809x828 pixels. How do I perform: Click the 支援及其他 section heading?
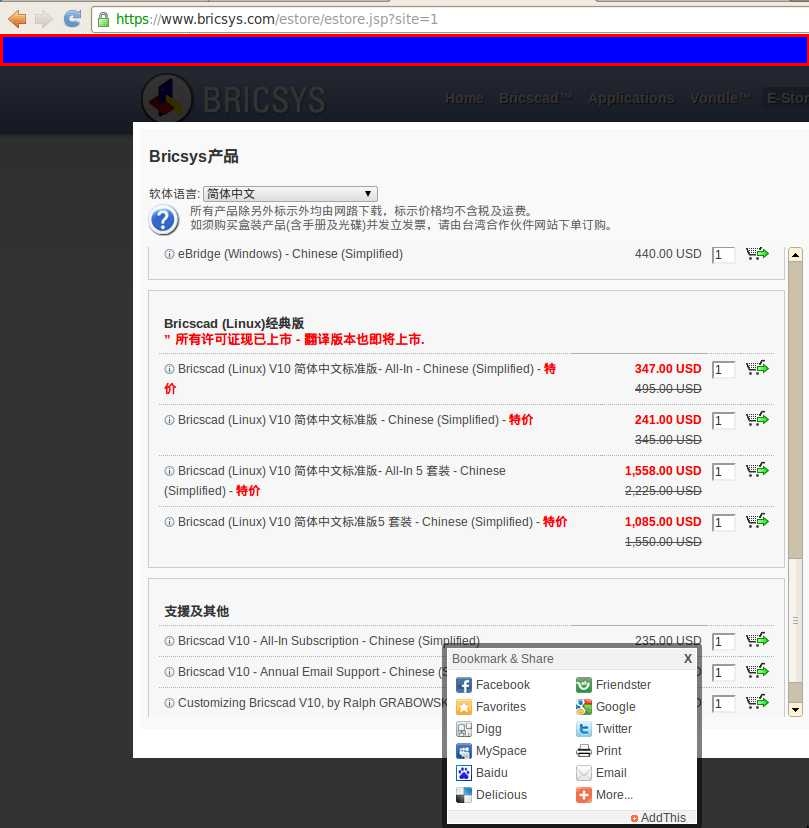(x=196, y=611)
